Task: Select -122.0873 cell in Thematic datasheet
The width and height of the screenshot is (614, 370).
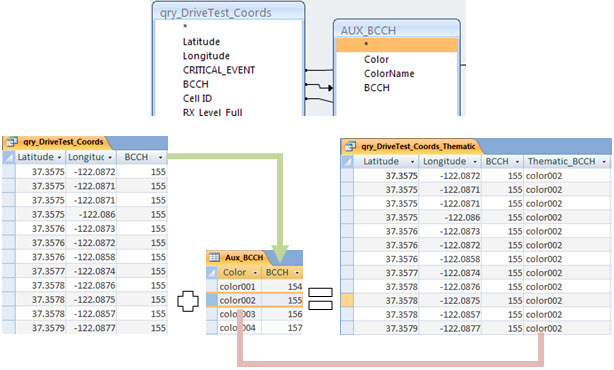Action: [450, 231]
